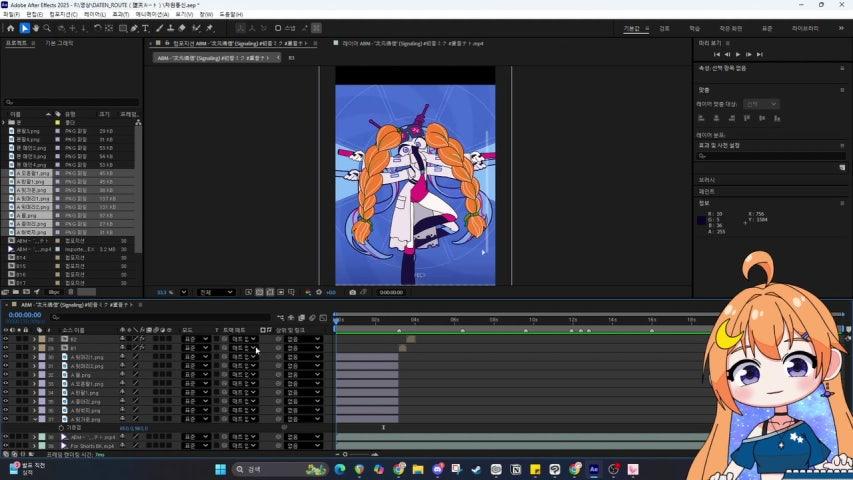This screenshot has height=480, width=853.
Task: Select the Selection arrow tool
Action: tap(25, 28)
